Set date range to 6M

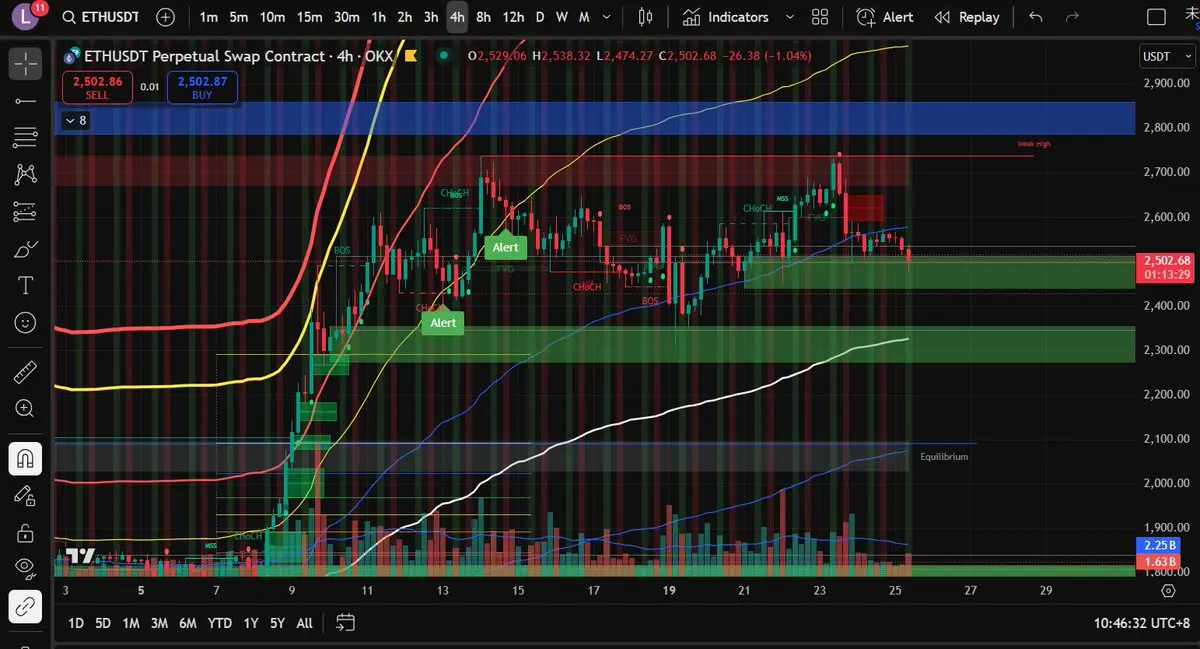tap(187, 623)
